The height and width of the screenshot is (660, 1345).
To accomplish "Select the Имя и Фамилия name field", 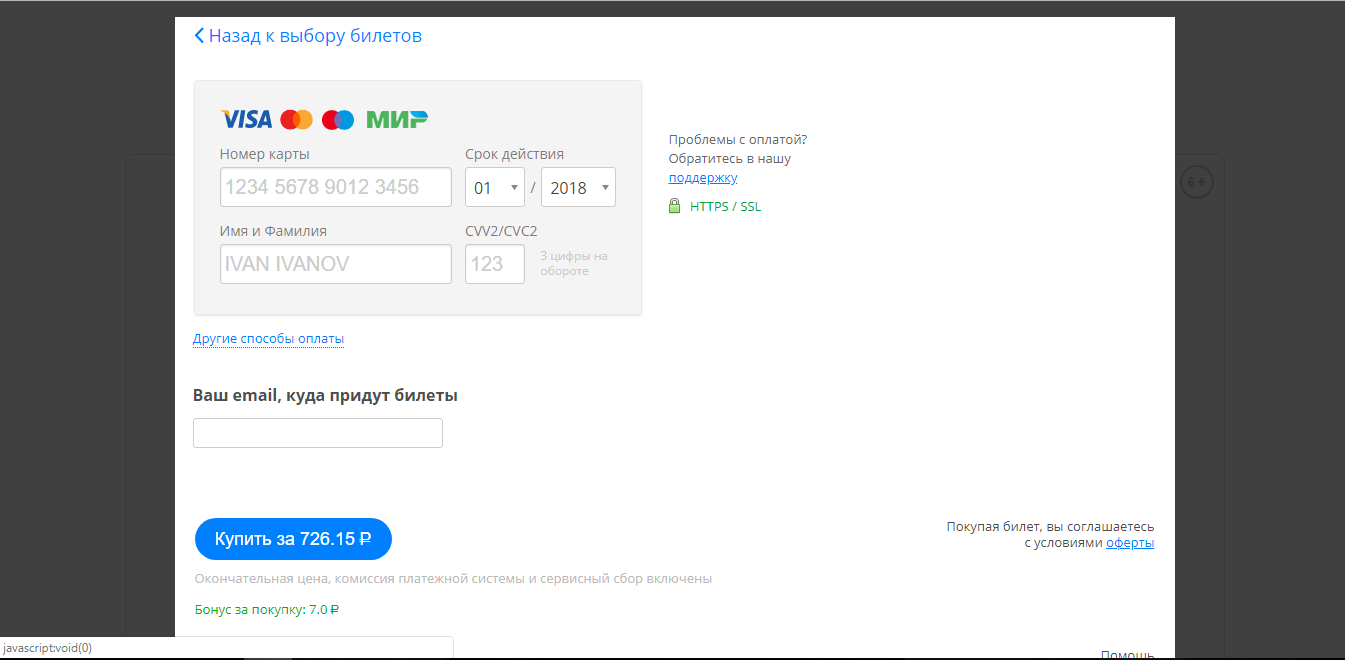I will click(335, 264).
